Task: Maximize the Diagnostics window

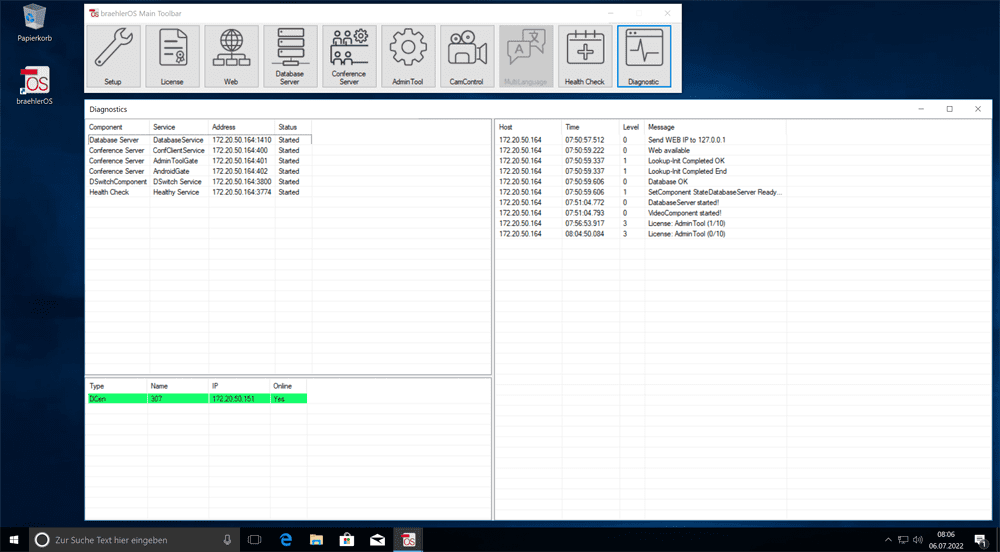Action: click(950, 109)
